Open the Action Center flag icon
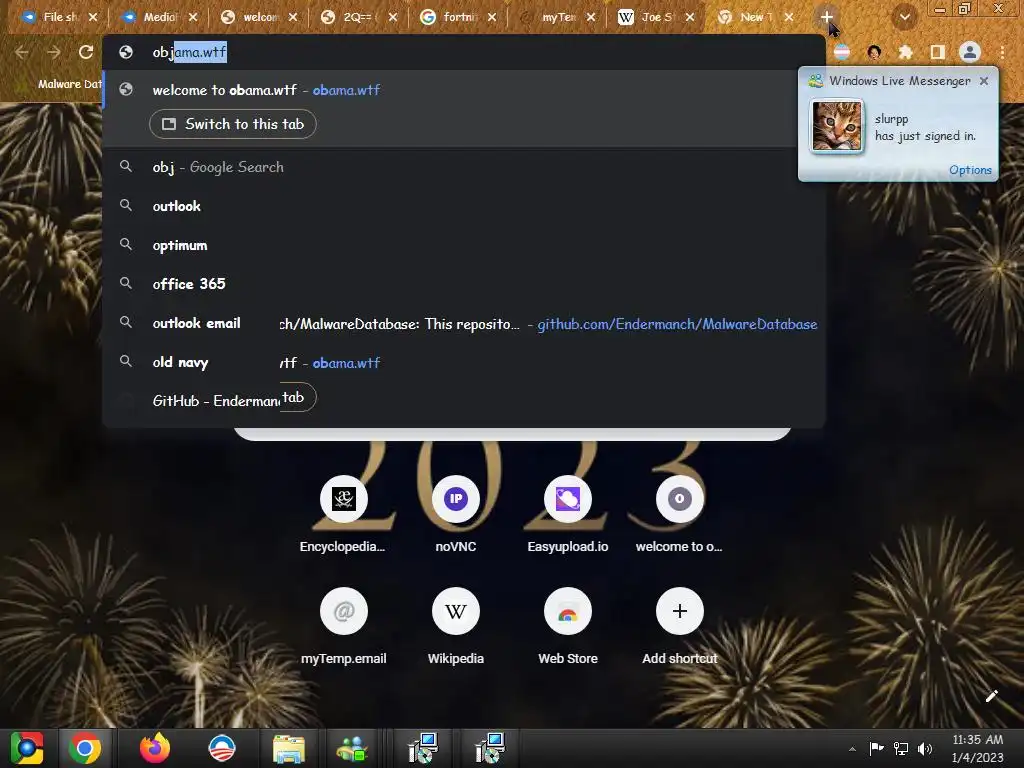 (876, 749)
